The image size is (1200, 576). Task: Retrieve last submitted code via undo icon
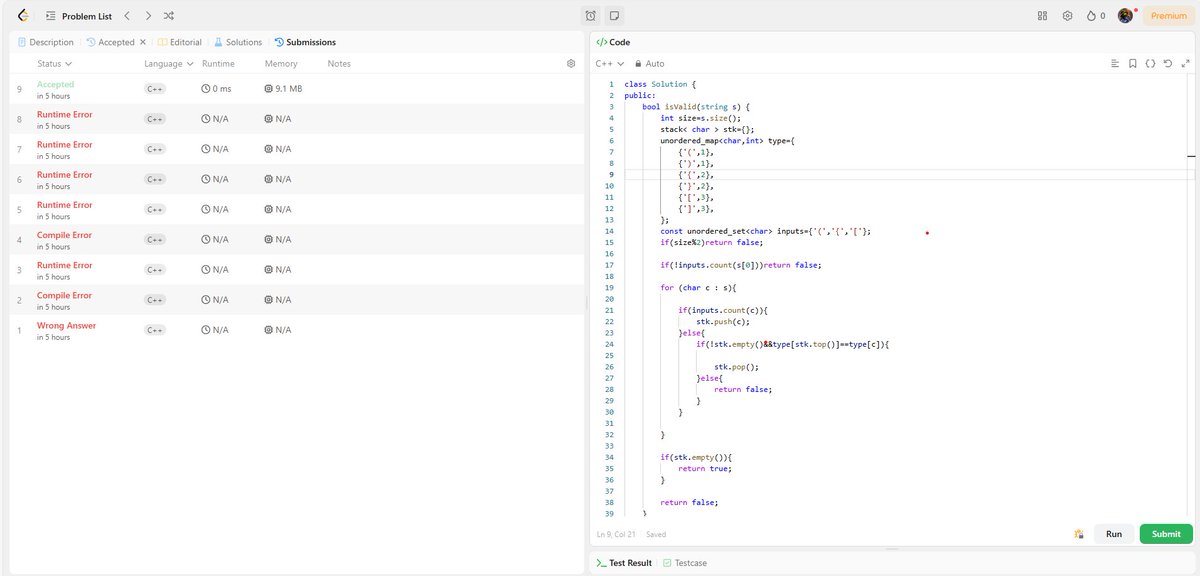click(1168, 63)
